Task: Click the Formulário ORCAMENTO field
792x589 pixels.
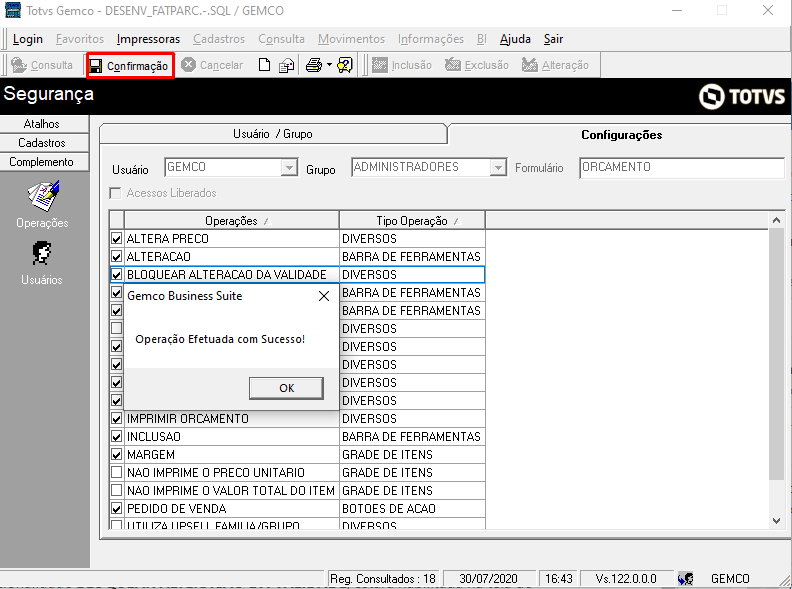Action: [681, 167]
